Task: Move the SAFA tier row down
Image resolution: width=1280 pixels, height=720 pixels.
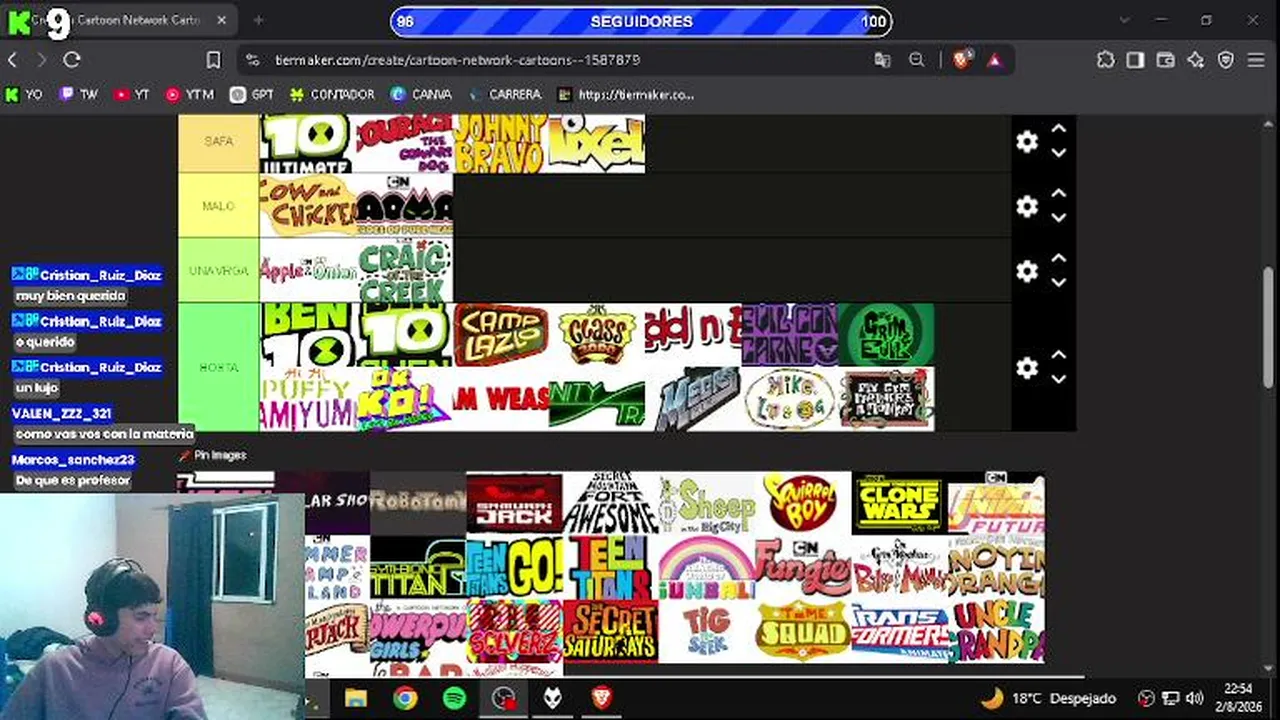Action: (1059, 153)
